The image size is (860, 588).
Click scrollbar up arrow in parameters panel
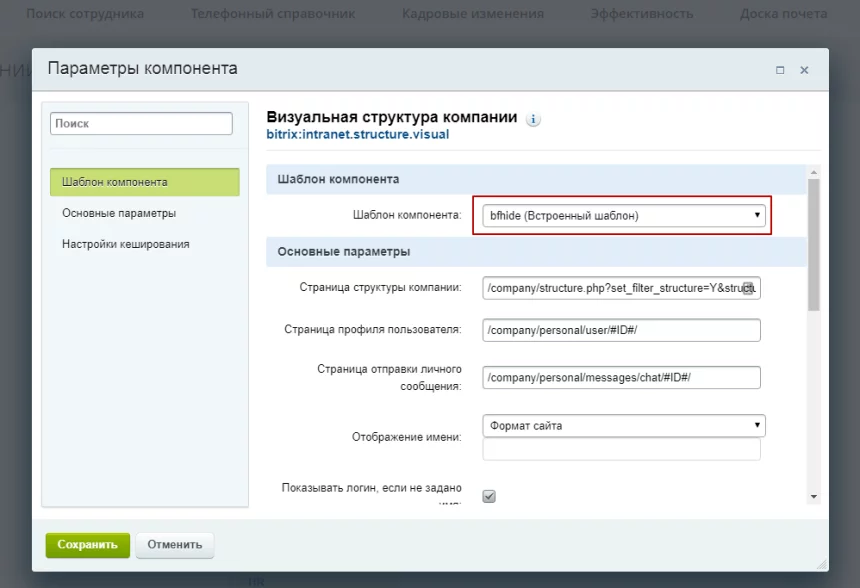tap(813, 172)
